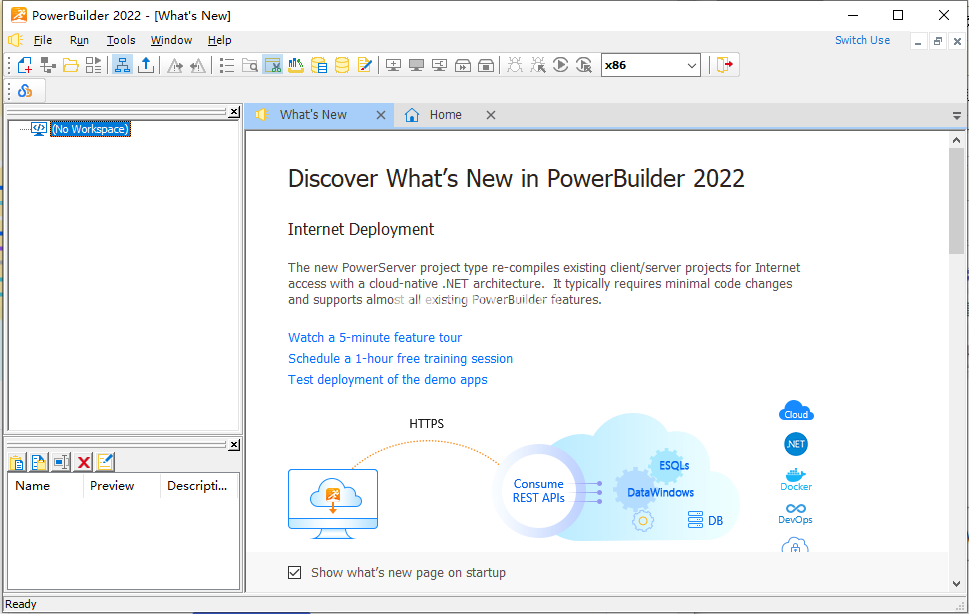Open the Run menu
The width and height of the screenshot is (969, 614).
pos(79,40)
